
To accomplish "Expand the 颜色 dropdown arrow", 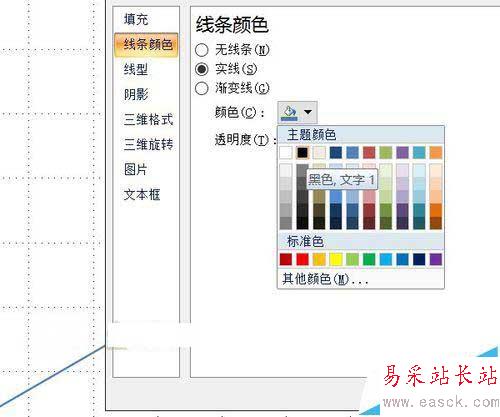I will (x=308, y=112).
